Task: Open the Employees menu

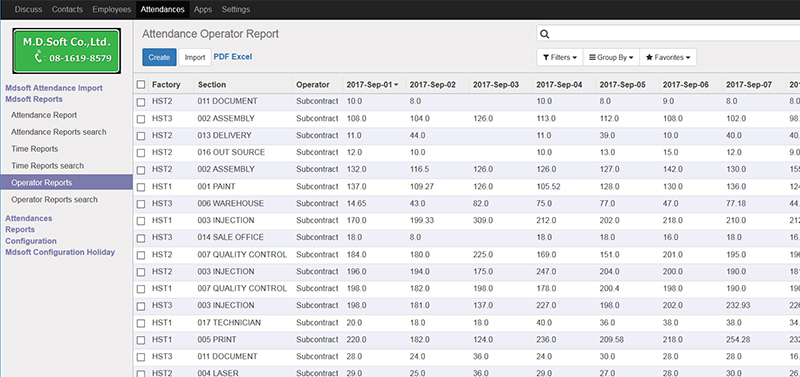Action: [x=112, y=9]
